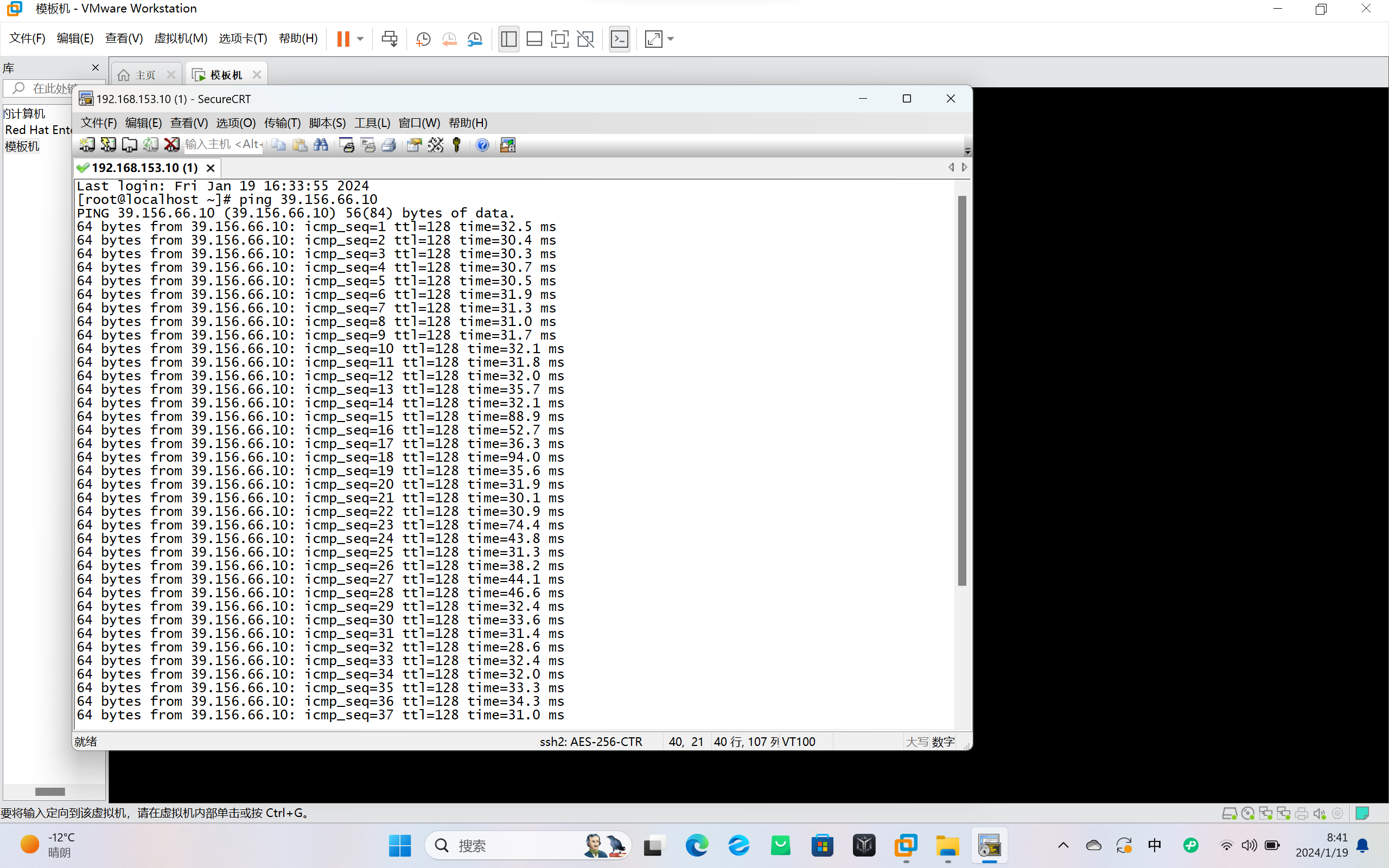Screen dimensions: 1389x868
Task: Open Windows Start button
Action: click(400, 845)
